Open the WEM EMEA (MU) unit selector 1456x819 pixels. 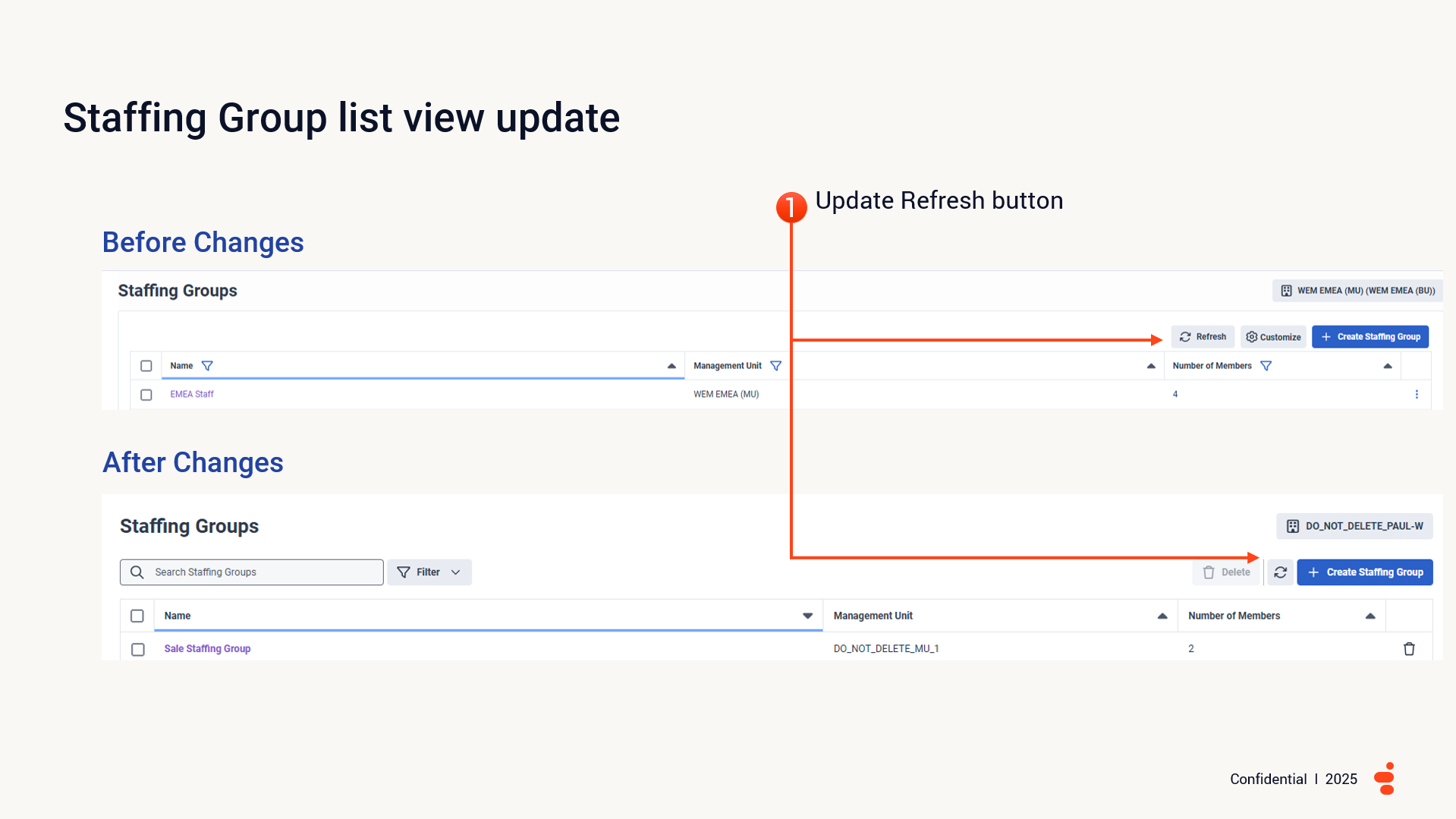coord(1357,291)
